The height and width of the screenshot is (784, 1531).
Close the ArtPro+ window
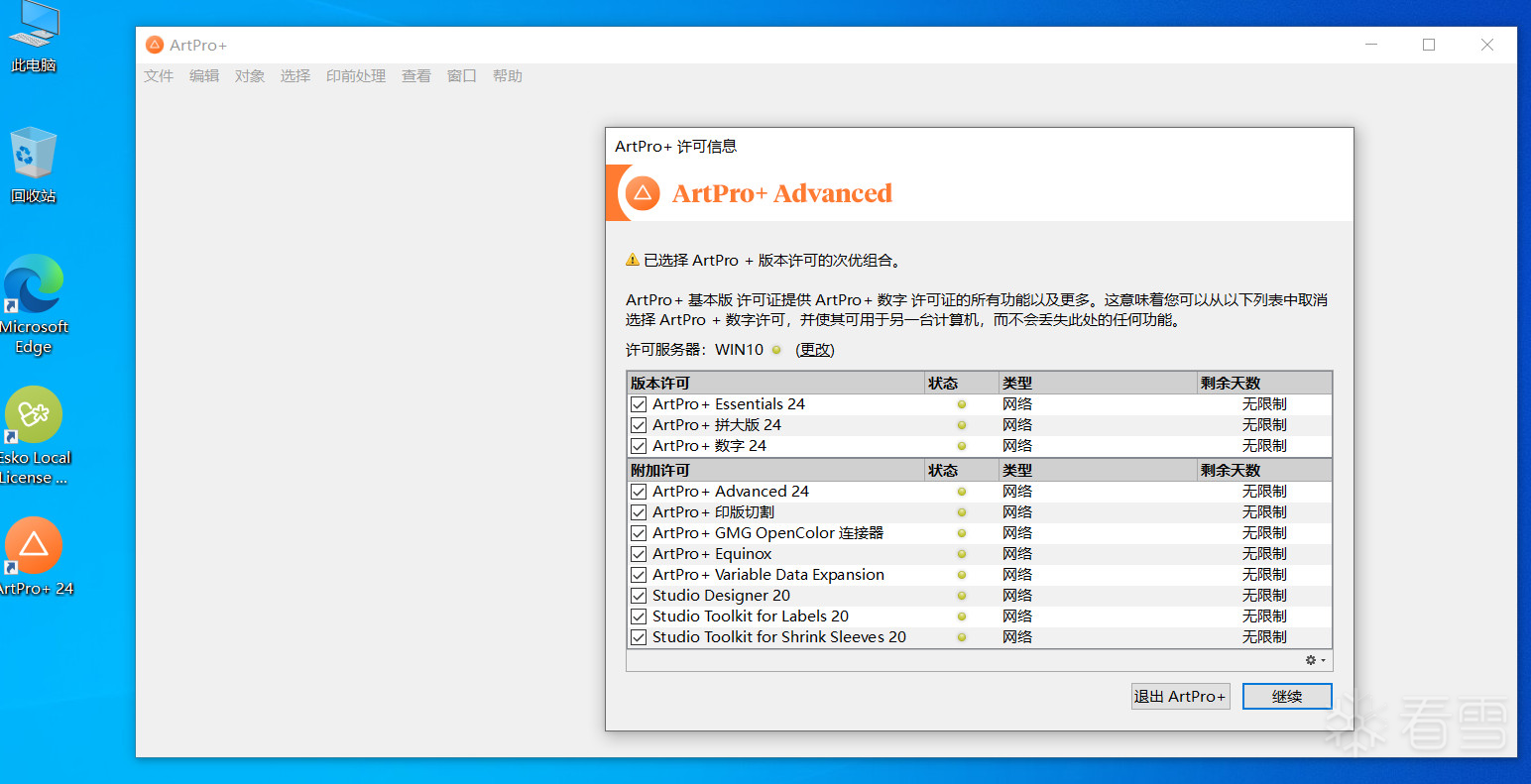[1487, 45]
